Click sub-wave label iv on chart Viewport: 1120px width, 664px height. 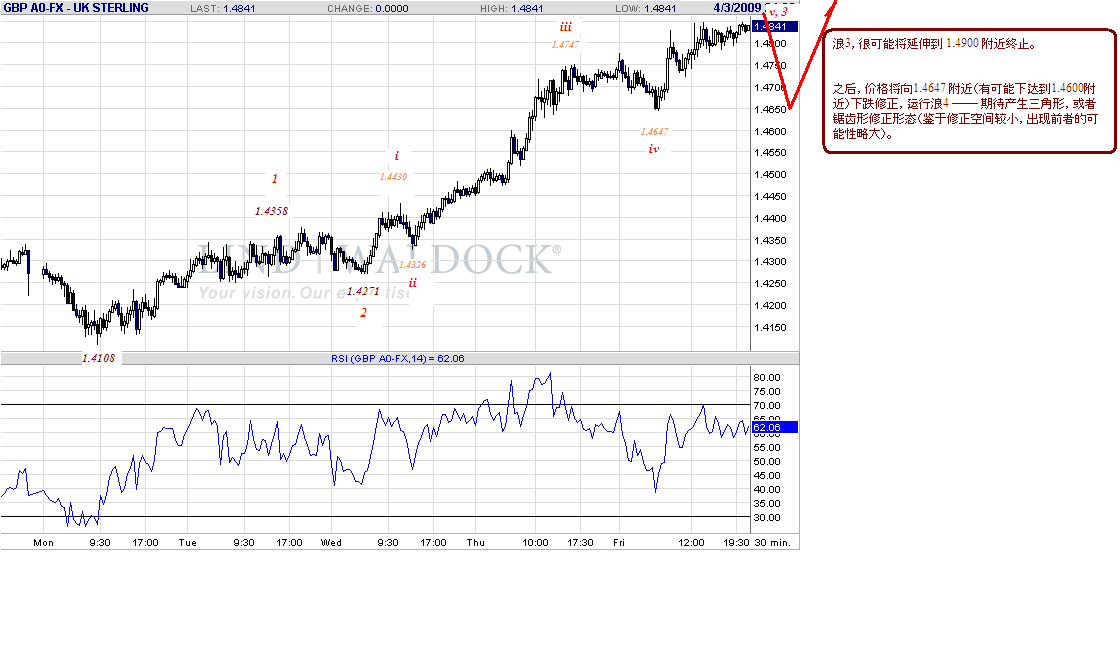pyautogui.click(x=654, y=149)
